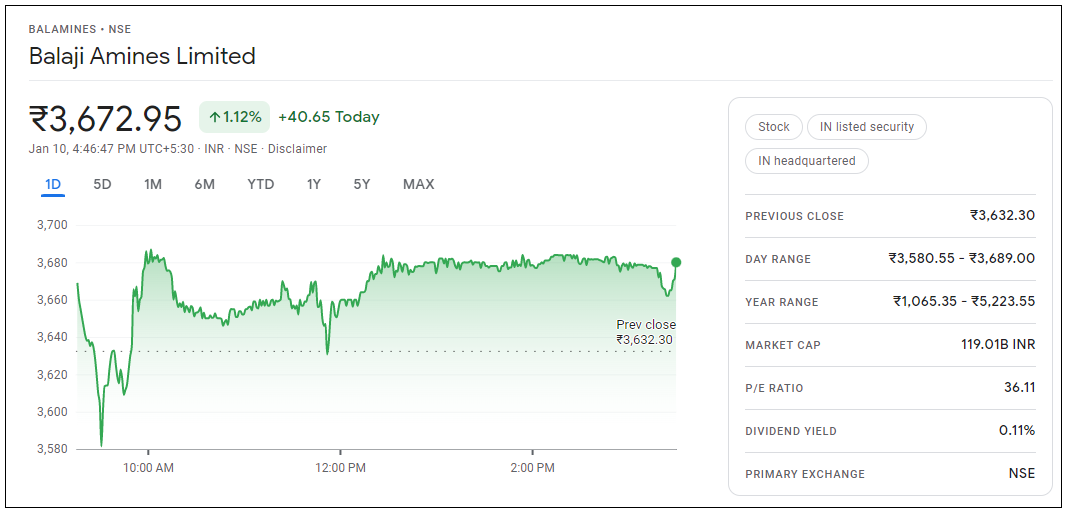Show the 1M price chart
1070x511 pixels.
coord(152,184)
